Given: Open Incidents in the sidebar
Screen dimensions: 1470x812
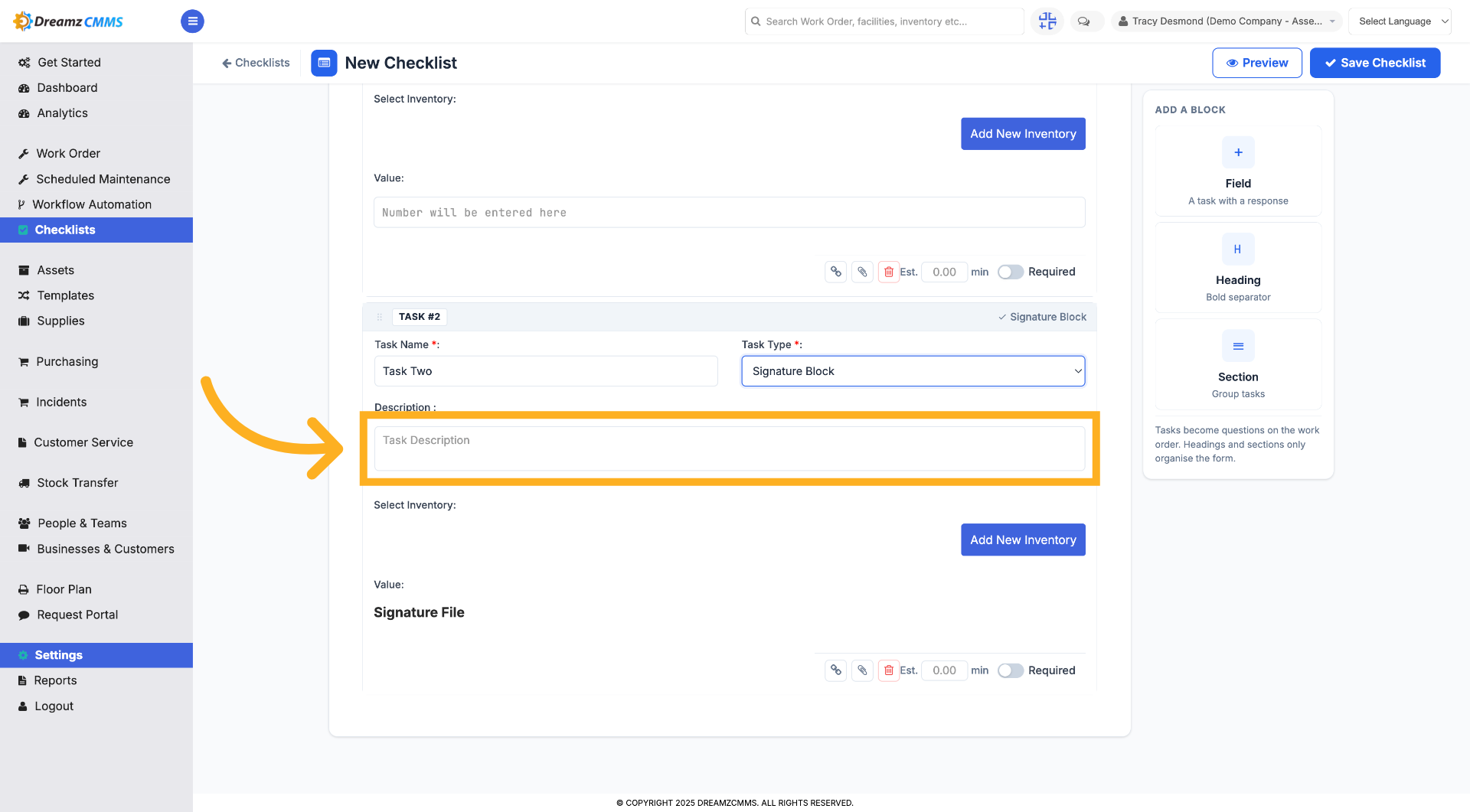Looking at the screenshot, I should coord(61,402).
